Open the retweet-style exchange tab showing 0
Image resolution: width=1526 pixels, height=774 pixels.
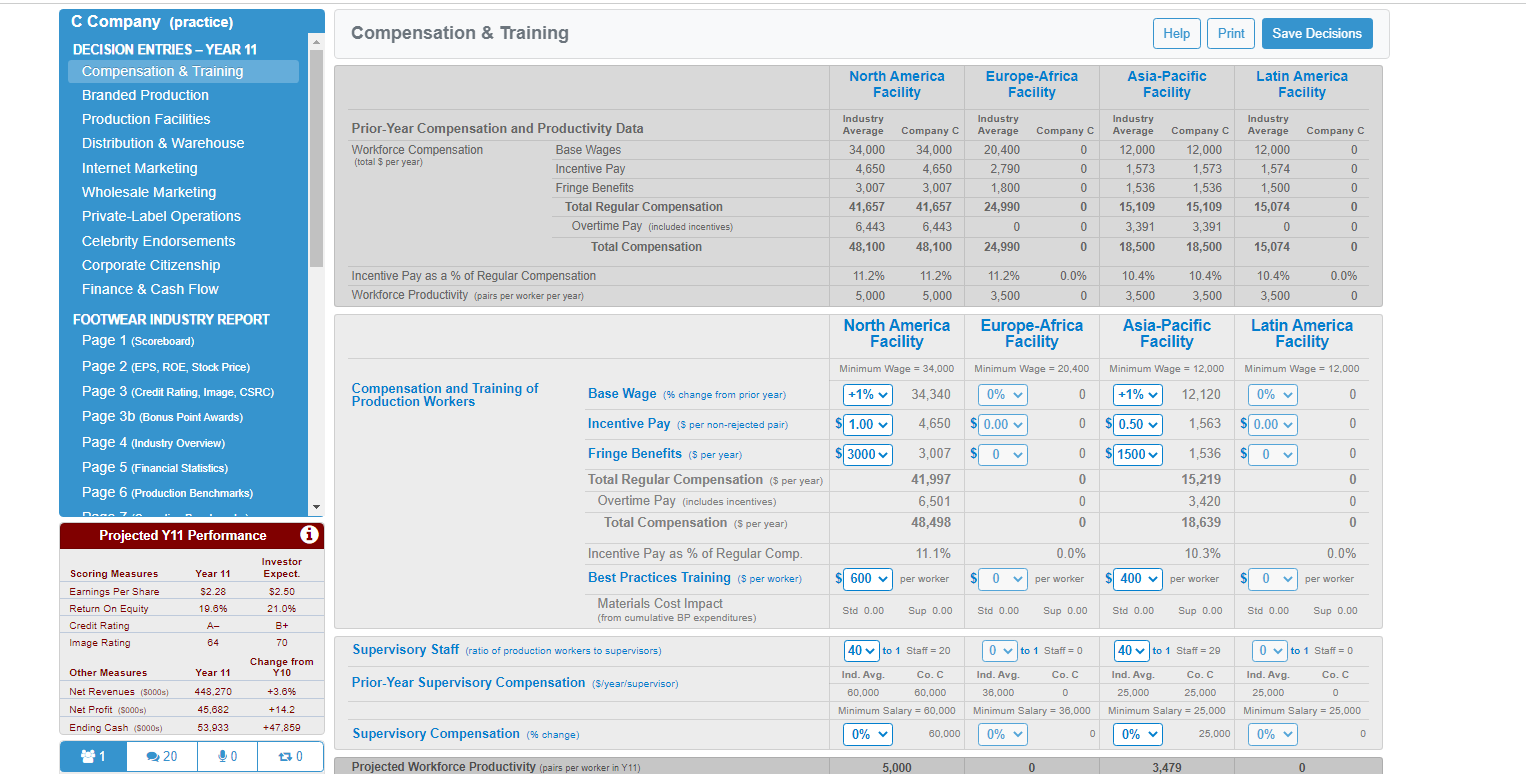(x=290, y=757)
